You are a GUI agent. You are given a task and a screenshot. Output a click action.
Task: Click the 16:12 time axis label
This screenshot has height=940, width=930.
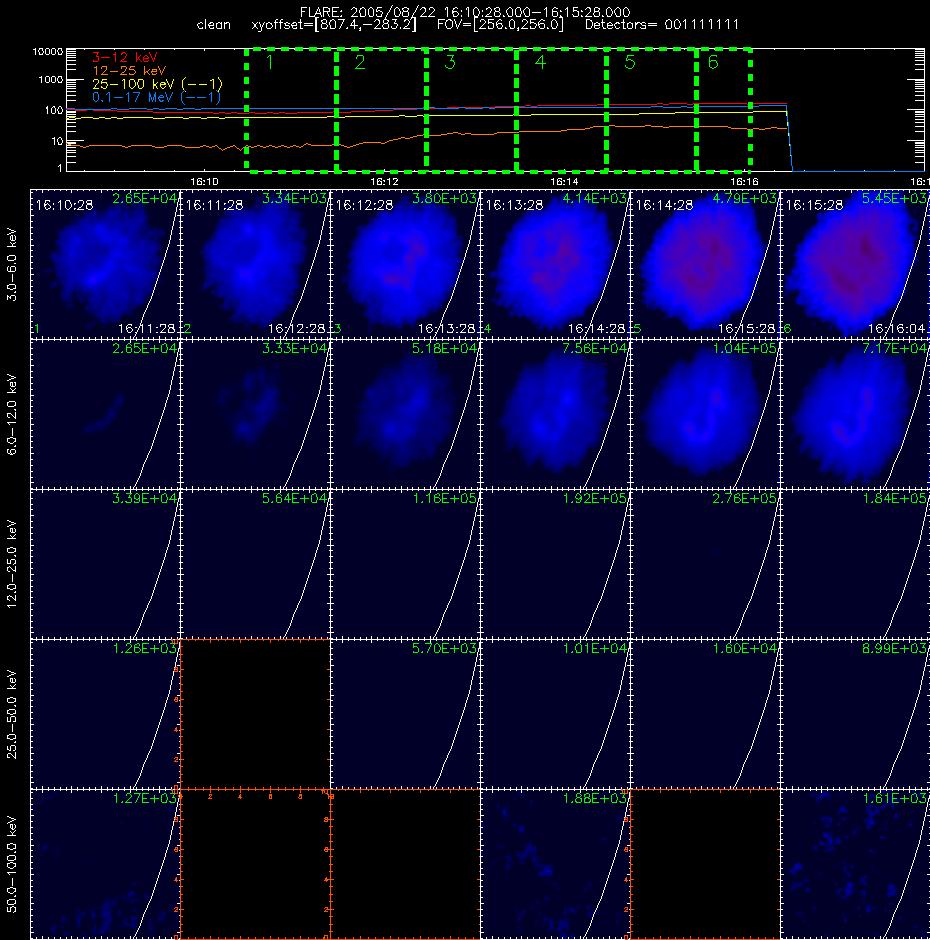point(384,181)
